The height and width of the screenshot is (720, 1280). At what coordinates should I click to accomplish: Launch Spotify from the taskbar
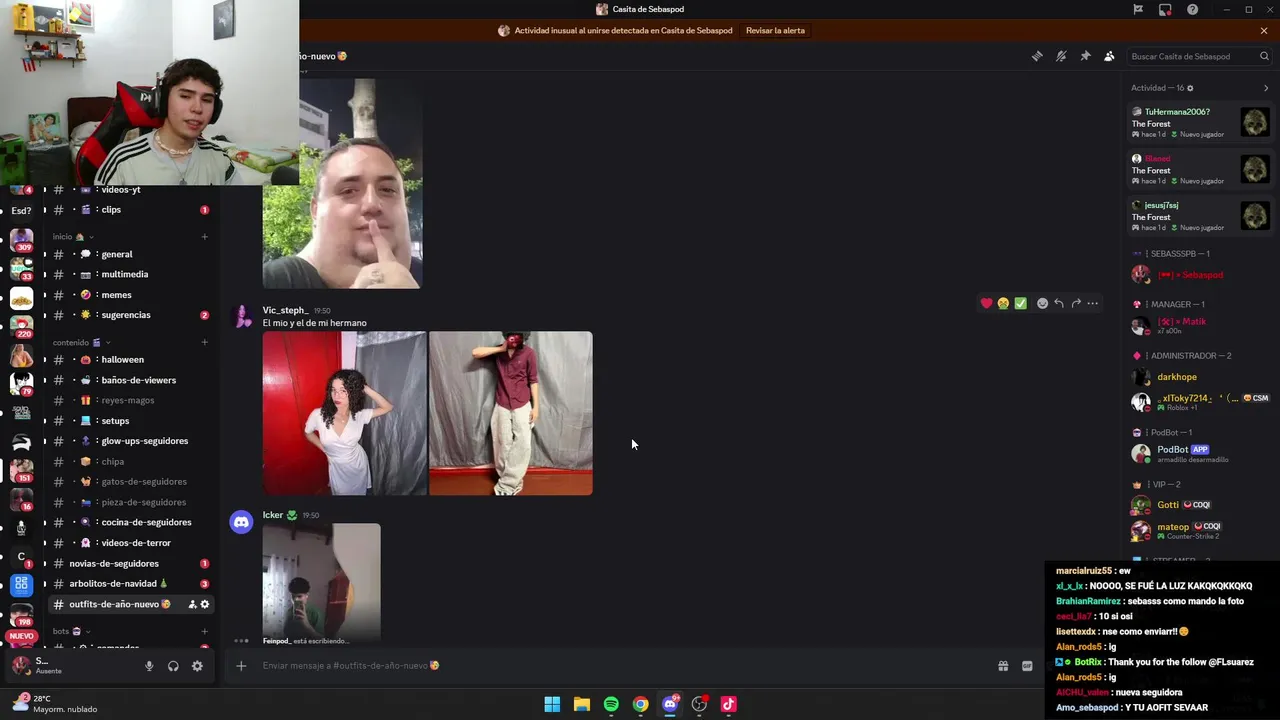click(611, 704)
